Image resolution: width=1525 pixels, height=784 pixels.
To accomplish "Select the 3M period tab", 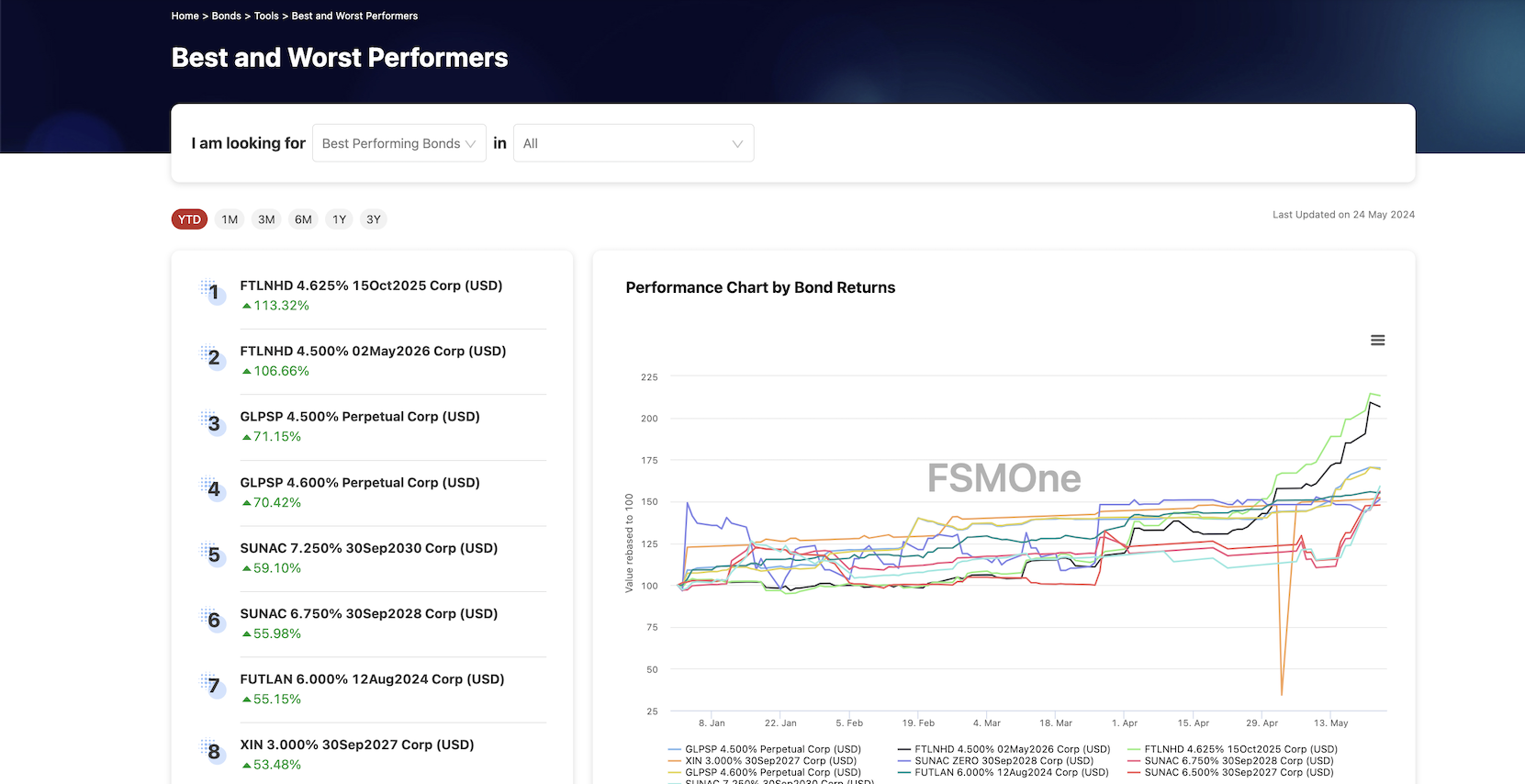I will click(x=266, y=219).
